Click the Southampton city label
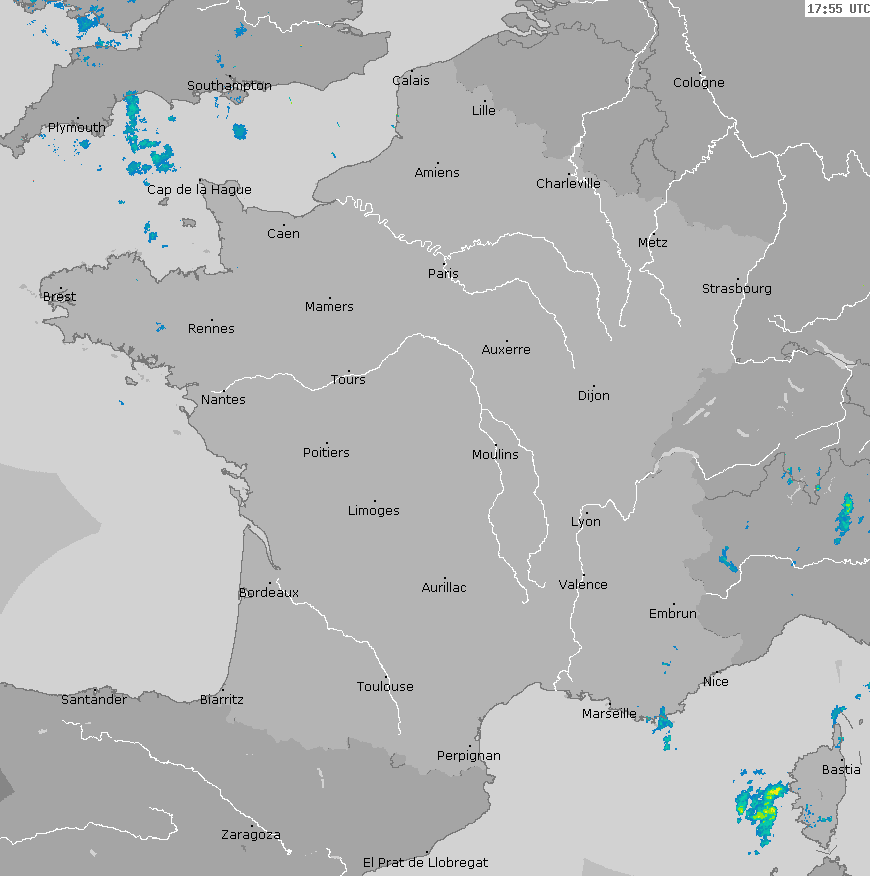The width and height of the screenshot is (870, 876). 229,85
